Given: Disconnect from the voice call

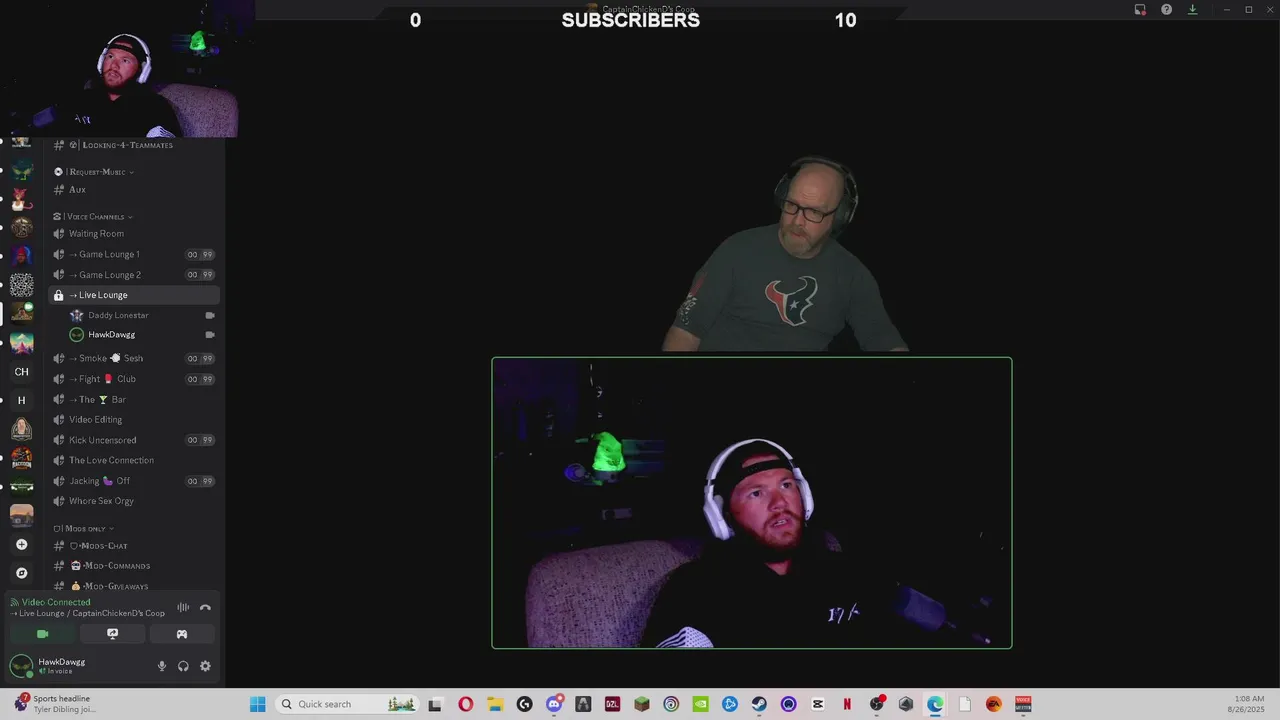Looking at the screenshot, I should (x=205, y=607).
